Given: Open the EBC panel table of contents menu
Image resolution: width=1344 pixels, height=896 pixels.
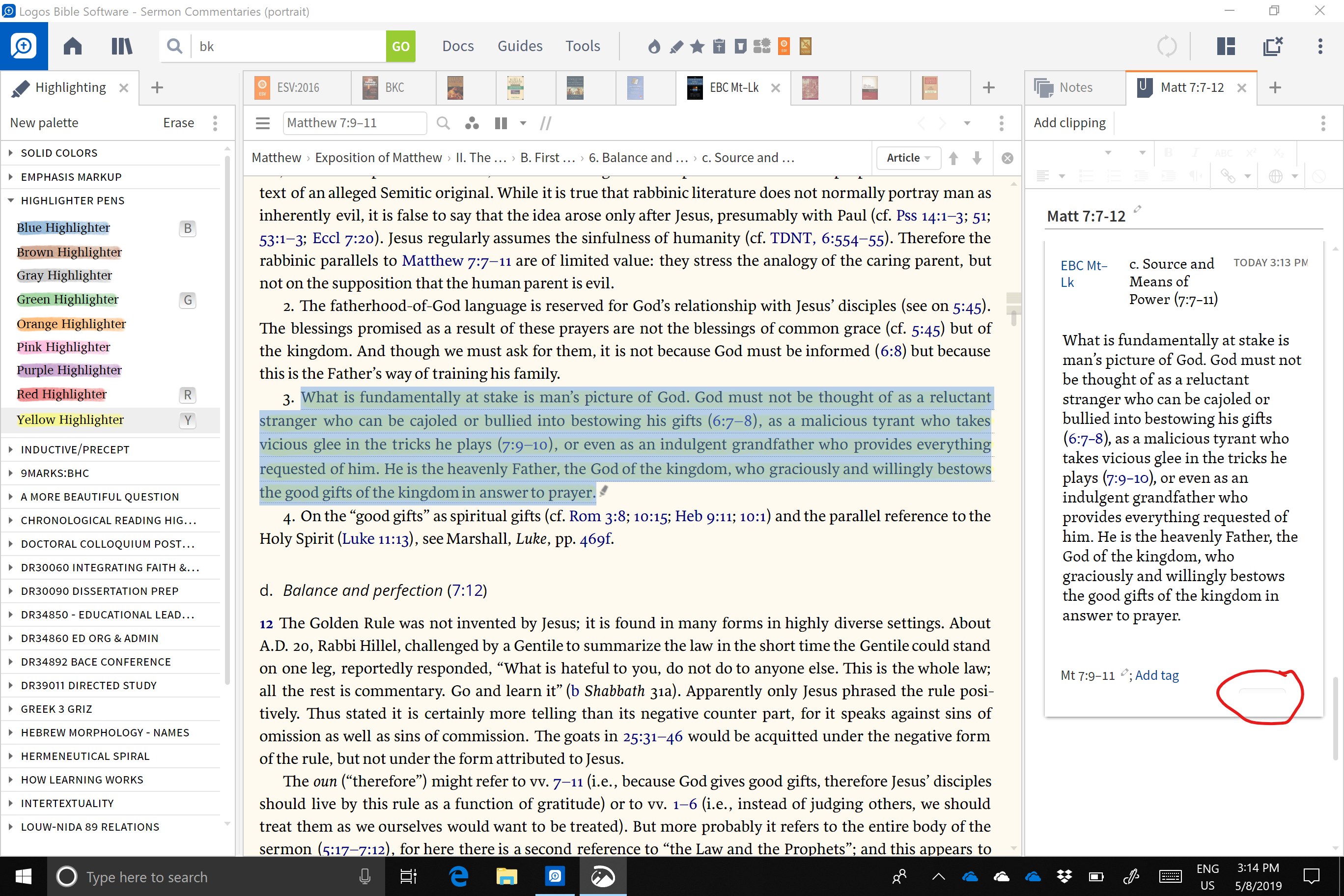Looking at the screenshot, I should point(262,123).
